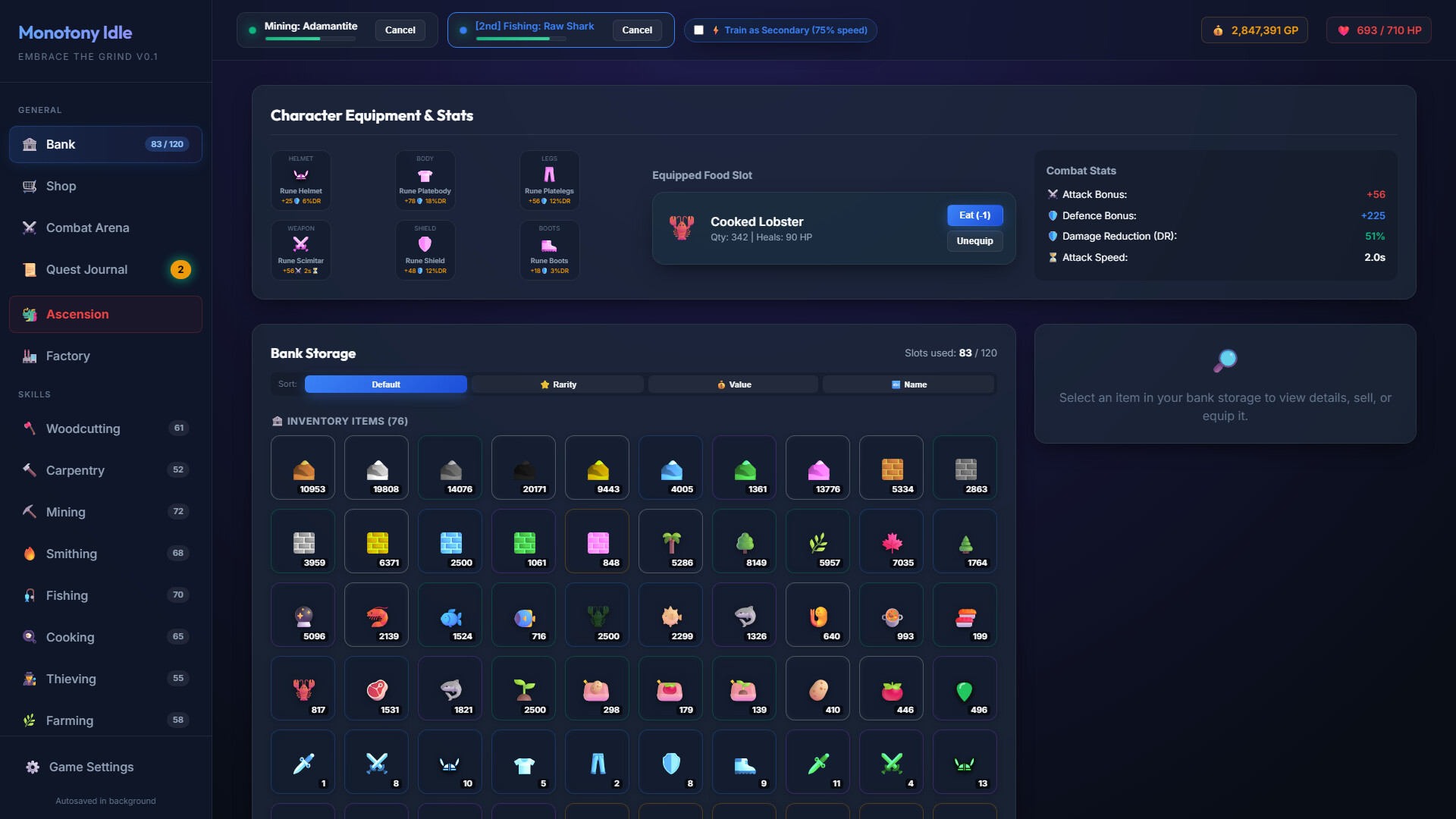1456x819 pixels.
Task: Click the Mining Adamantite progress bar
Action: tap(310, 39)
